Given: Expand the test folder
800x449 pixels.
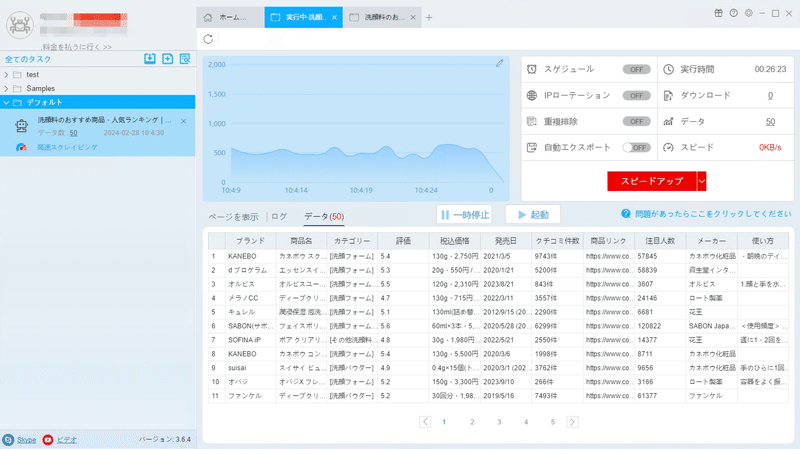Looking at the screenshot, I should 6,74.
